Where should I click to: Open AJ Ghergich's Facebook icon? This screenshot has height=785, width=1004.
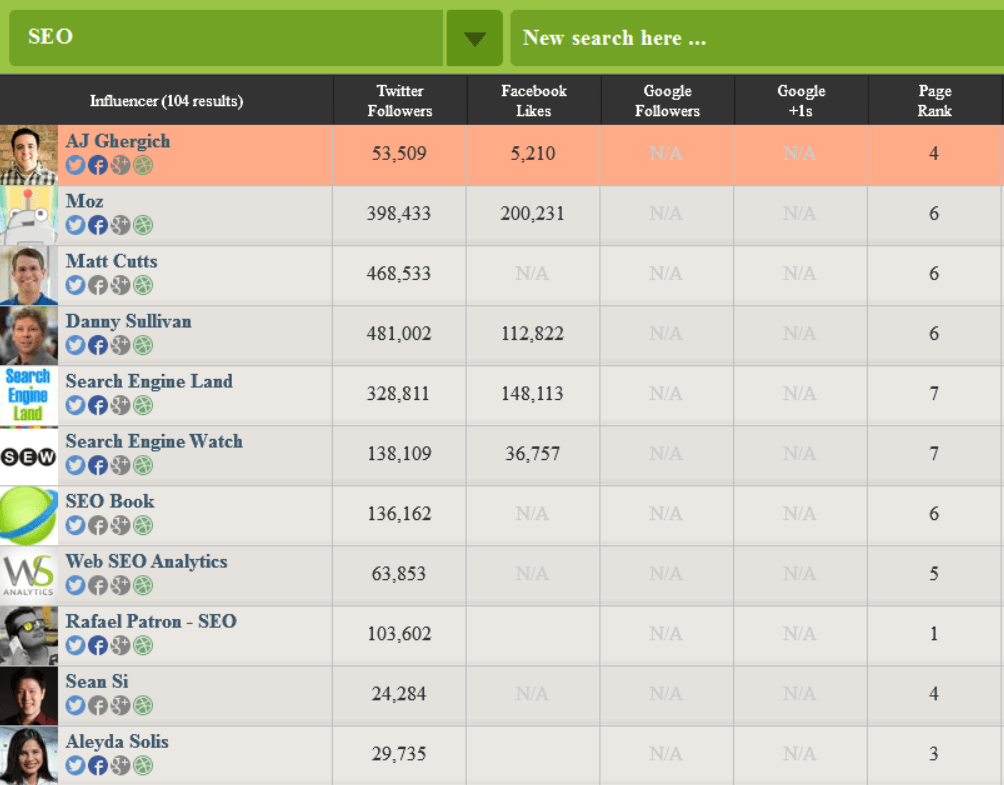point(98,165)
